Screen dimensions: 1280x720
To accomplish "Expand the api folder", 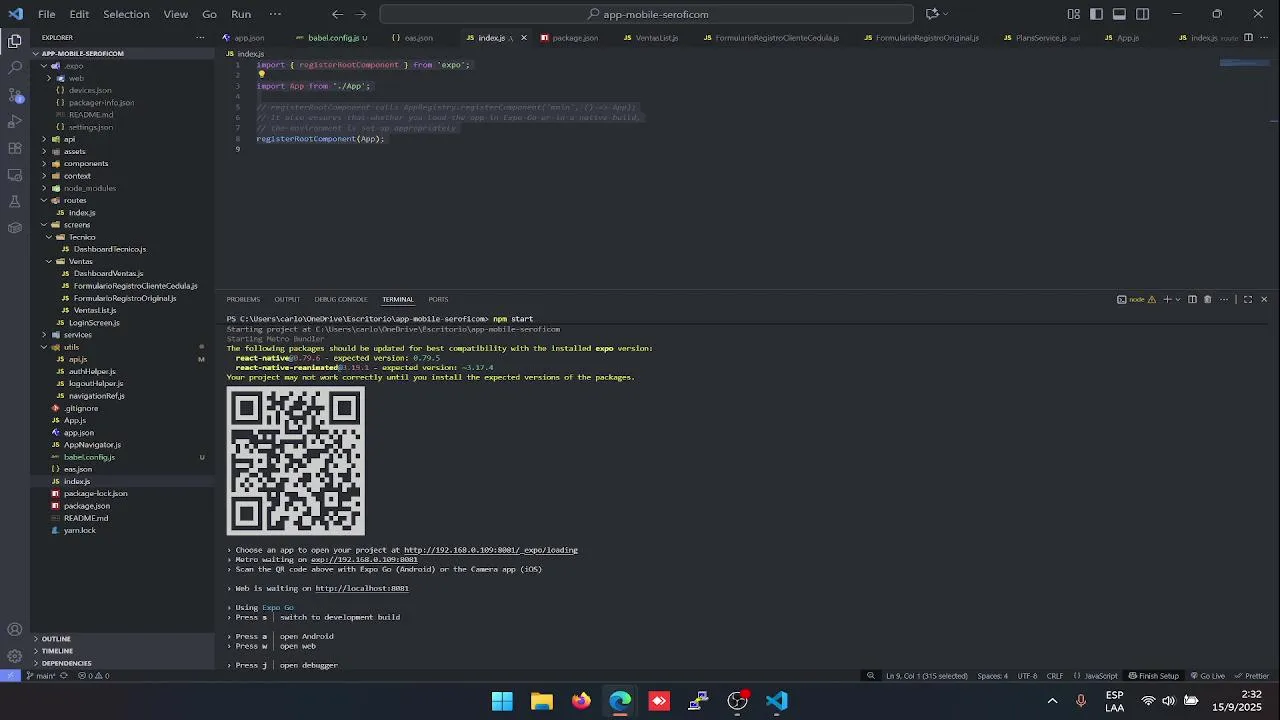I will point(69,139).
